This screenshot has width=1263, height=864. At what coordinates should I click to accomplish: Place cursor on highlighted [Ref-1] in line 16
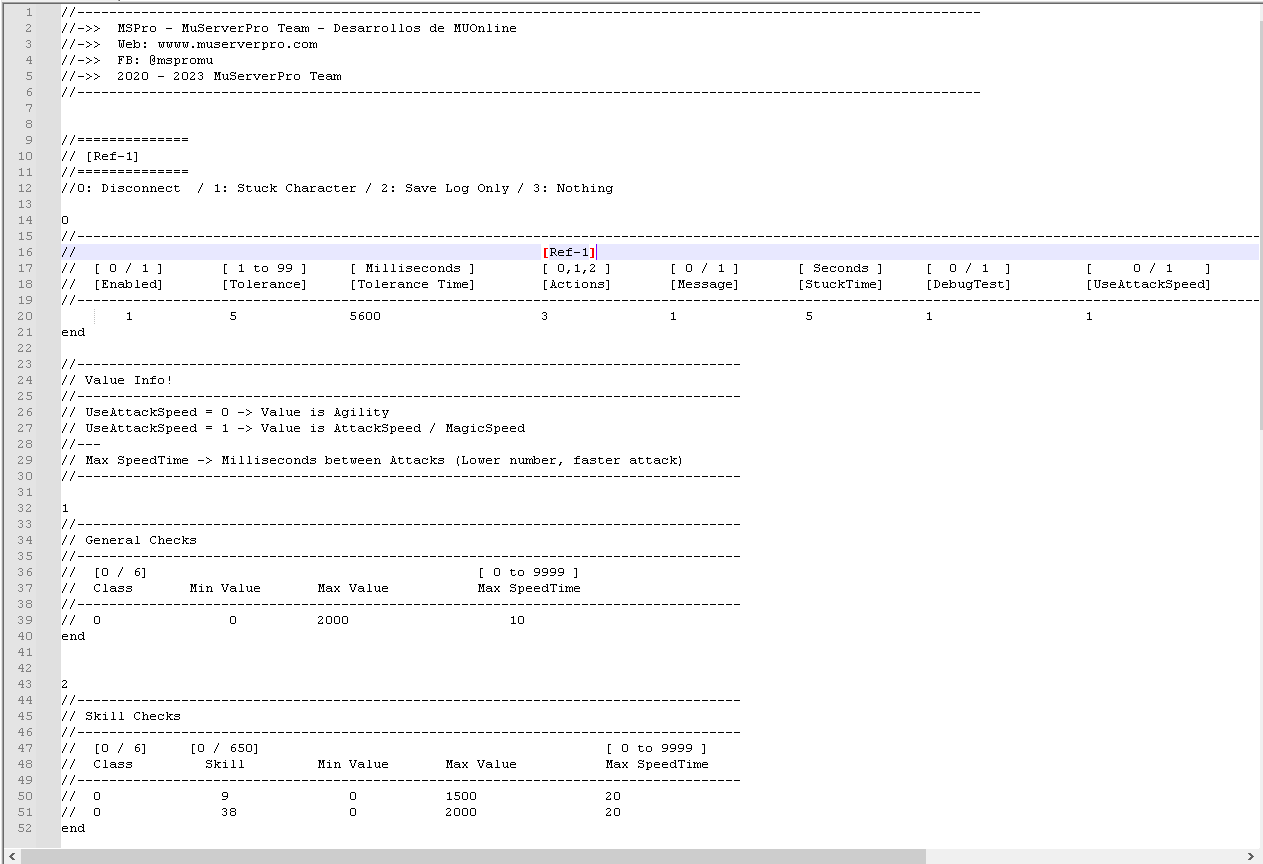569,252
